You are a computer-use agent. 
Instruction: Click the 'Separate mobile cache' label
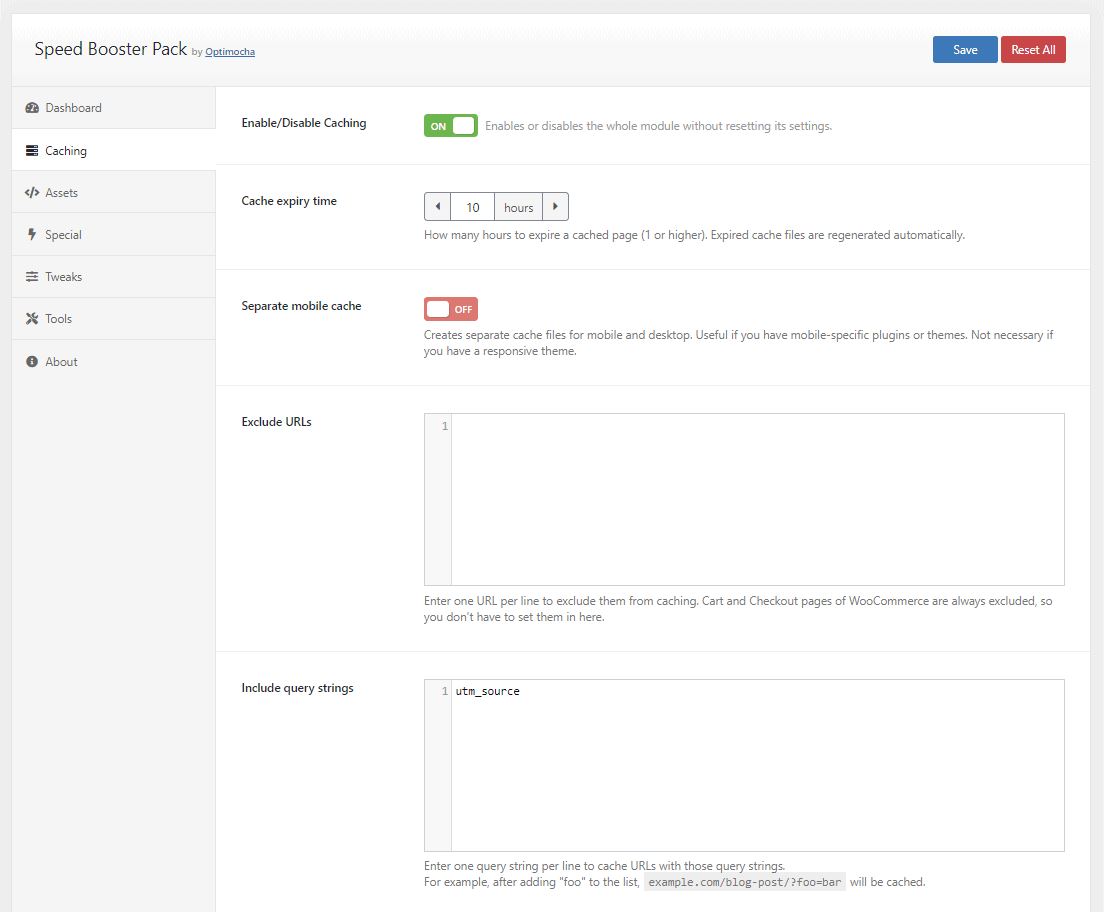[x=301, y=306]
